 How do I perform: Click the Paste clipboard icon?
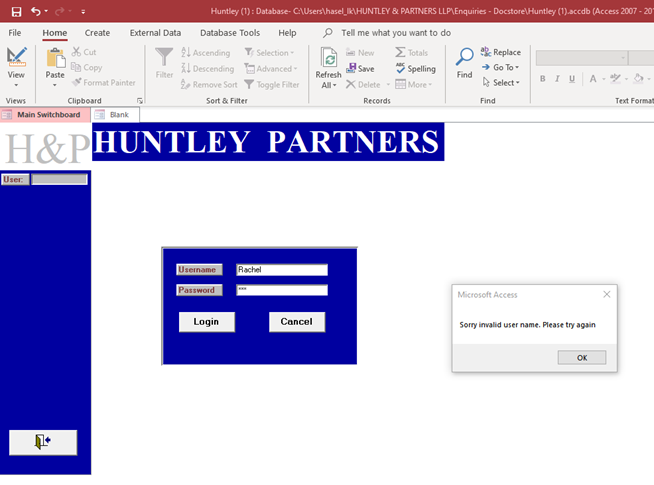coord(55,58)
